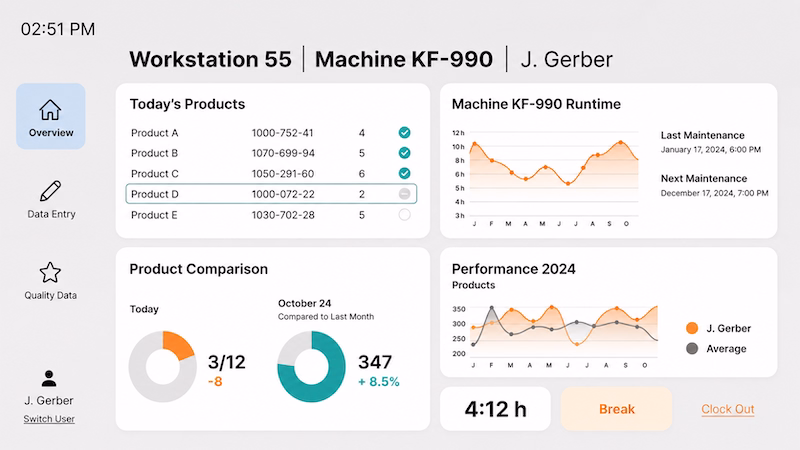The height and width of the screenshot is (450, 800).
Task: Click the J. Gerber name in header
Action: [x=566, y=59]
